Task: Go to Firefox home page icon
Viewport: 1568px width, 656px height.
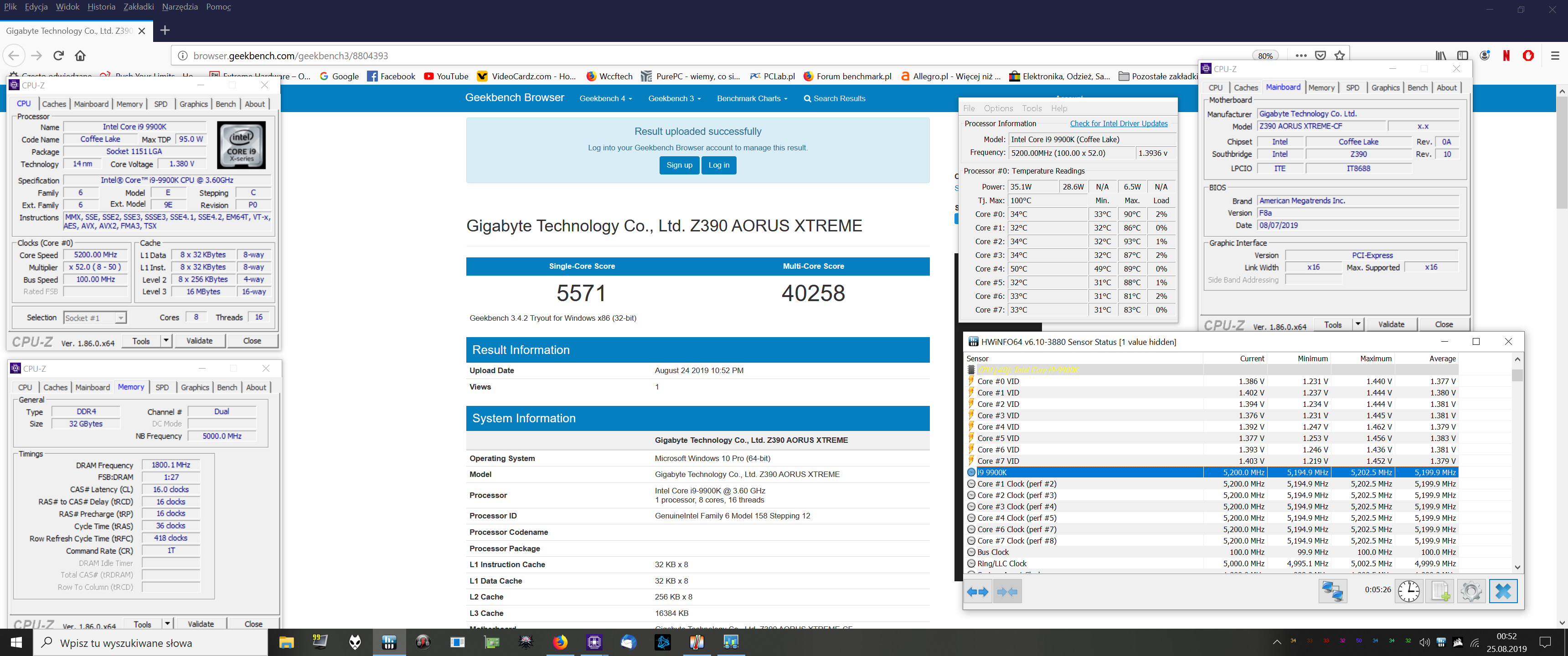Action: pyautogui.click(x=80, y=56)
